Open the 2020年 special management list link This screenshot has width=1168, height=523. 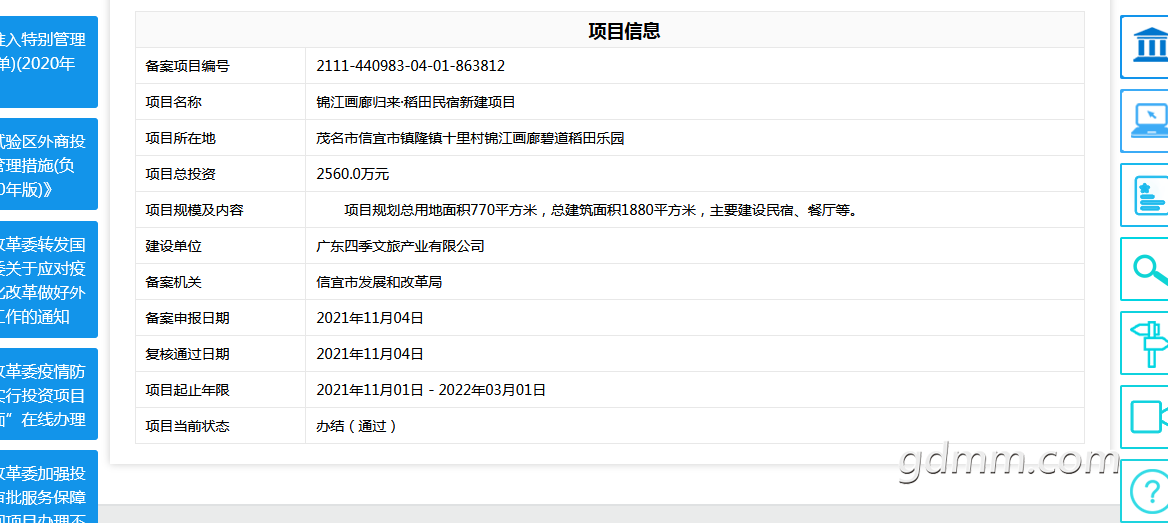point(48,62)
